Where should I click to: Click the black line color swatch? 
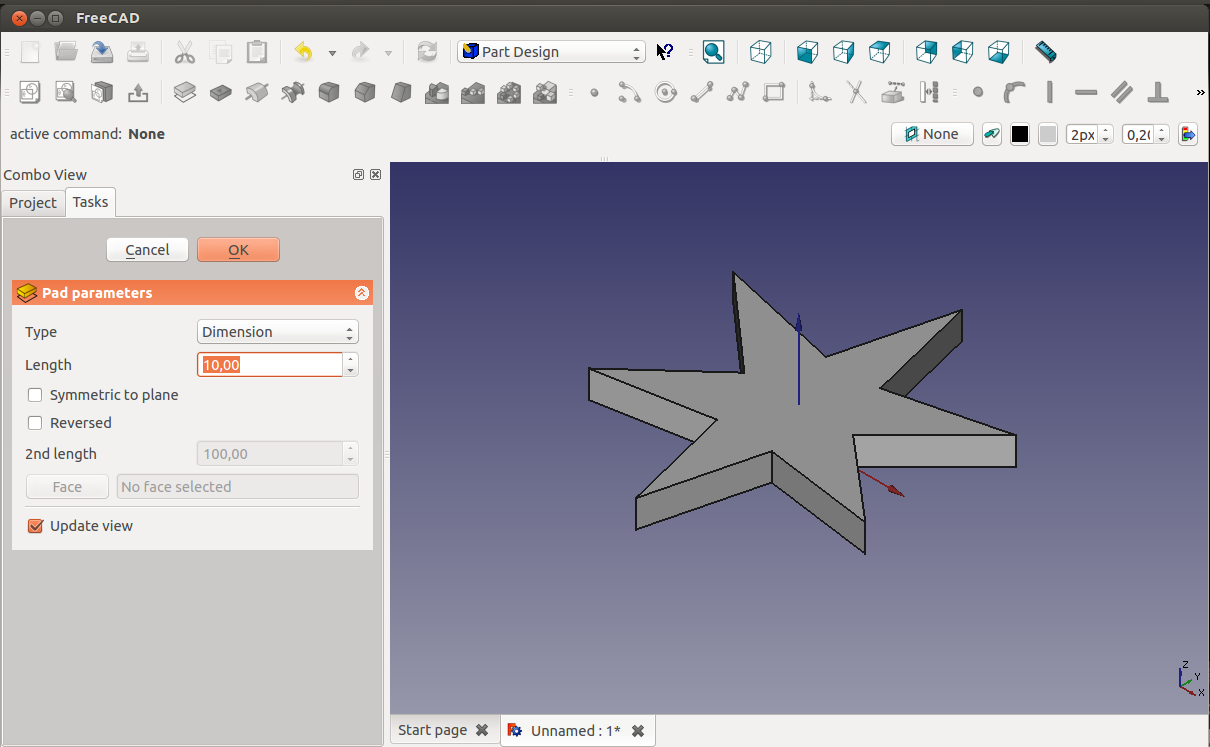click(x=1020, y=134)
